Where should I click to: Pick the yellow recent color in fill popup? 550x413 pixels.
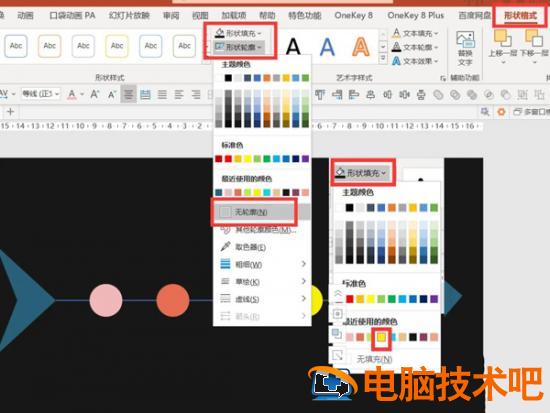pyautogui.click(x=381, y=337)
